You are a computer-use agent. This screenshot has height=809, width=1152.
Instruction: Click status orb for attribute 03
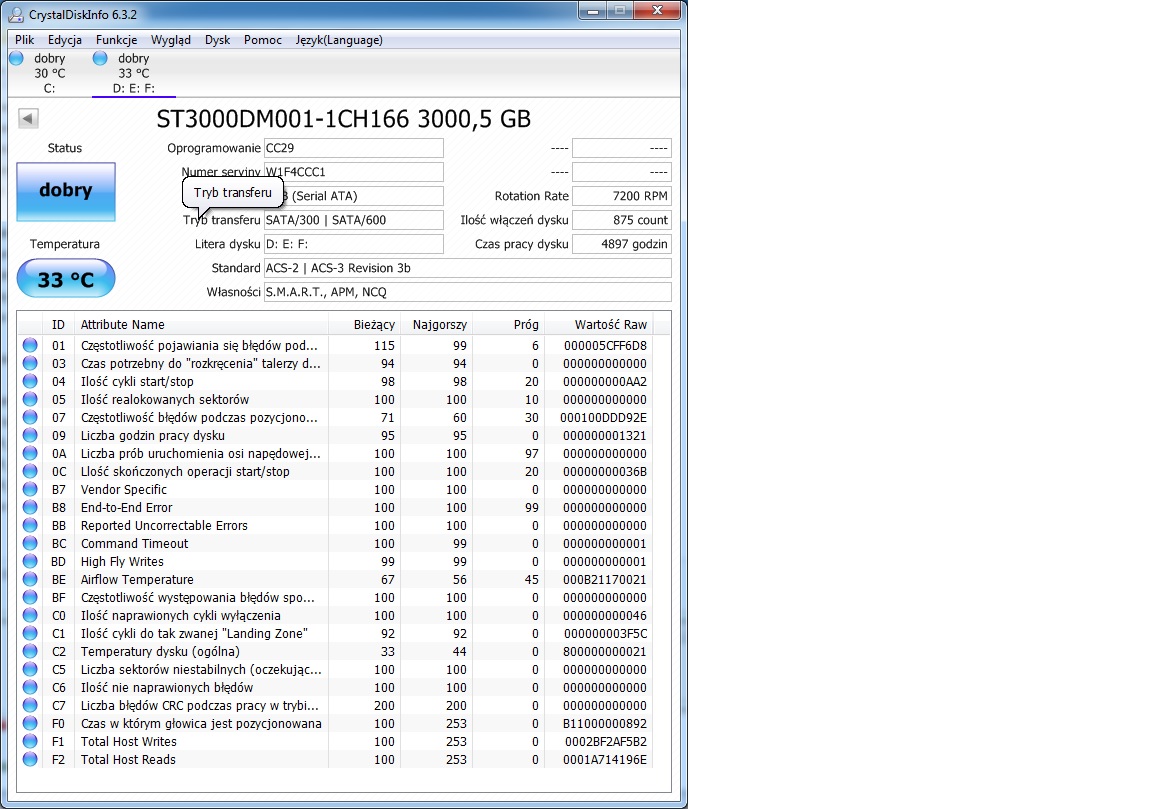[30, 363]
